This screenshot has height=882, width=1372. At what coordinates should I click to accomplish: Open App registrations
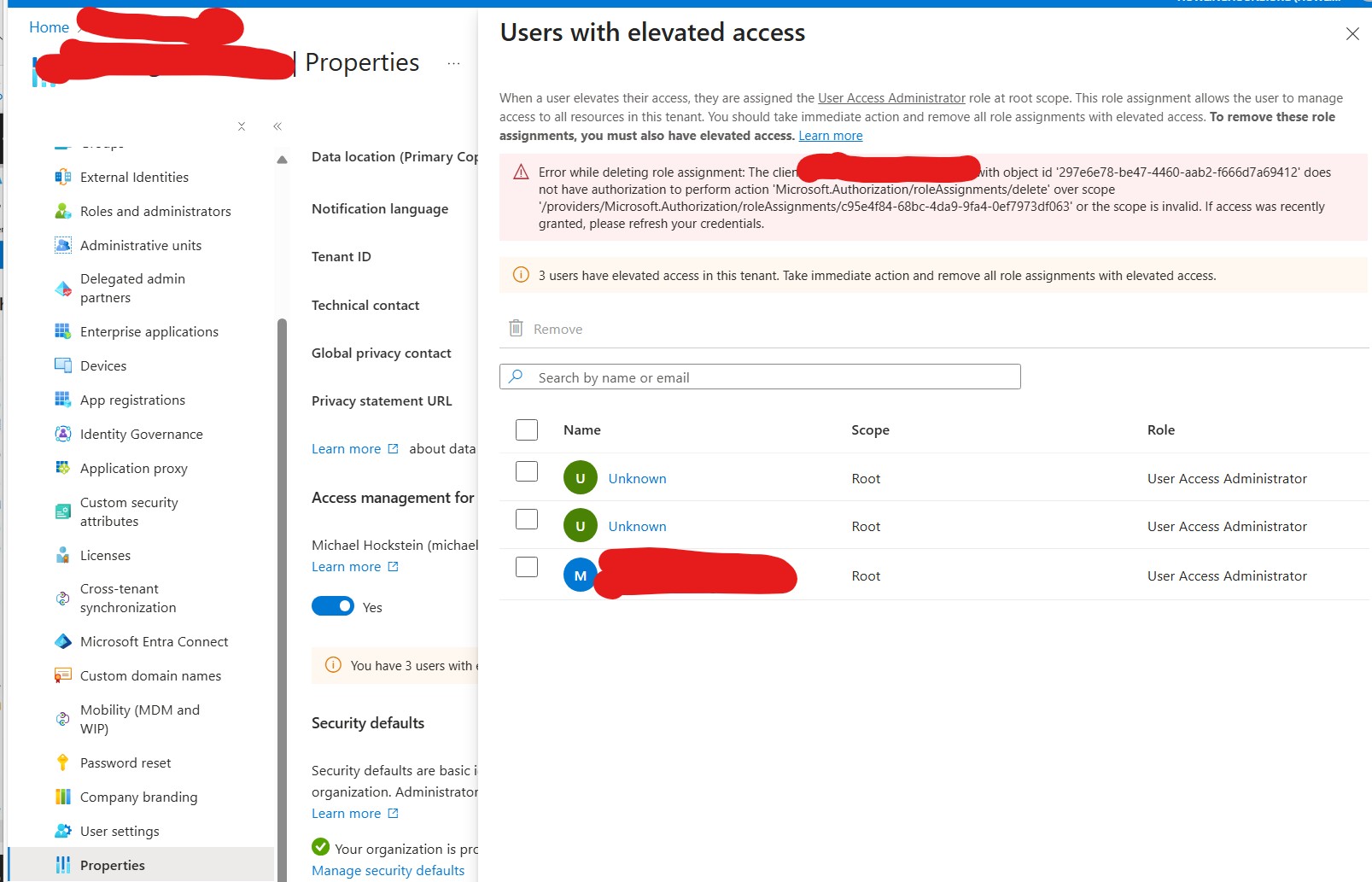click(131, 400)
